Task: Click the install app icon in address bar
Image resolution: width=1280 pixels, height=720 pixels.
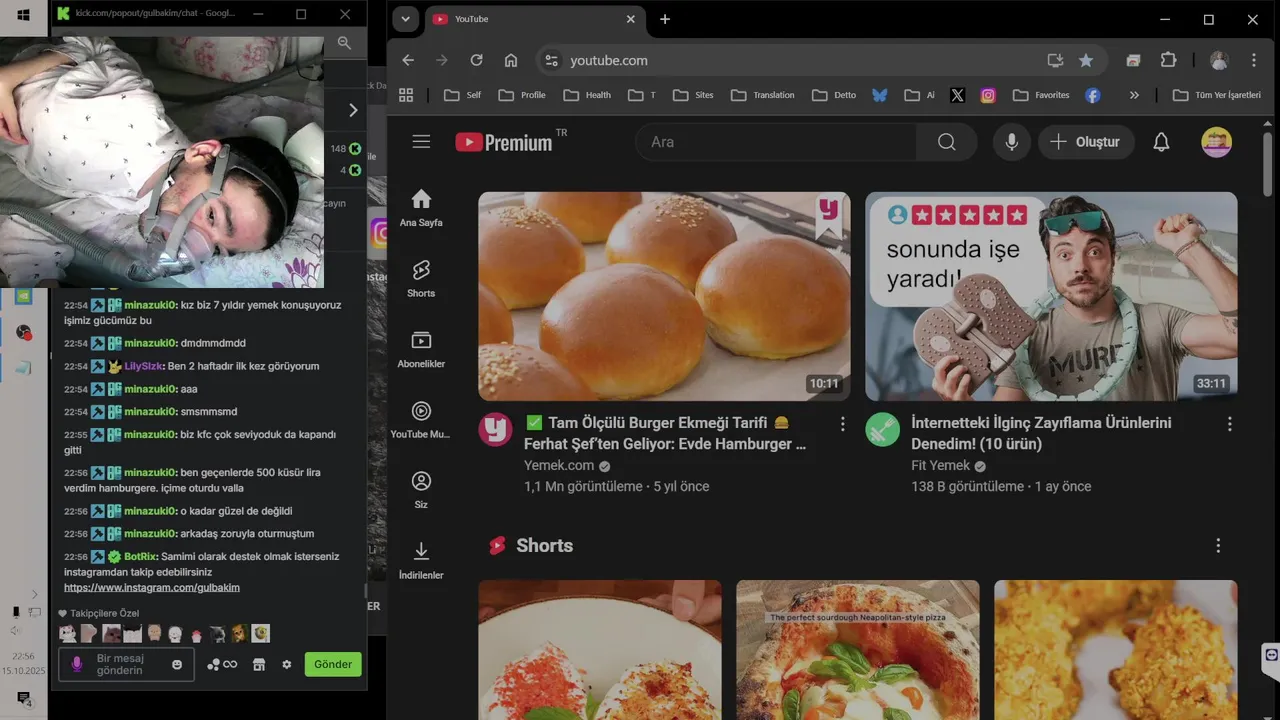Action: (1055, 60)
